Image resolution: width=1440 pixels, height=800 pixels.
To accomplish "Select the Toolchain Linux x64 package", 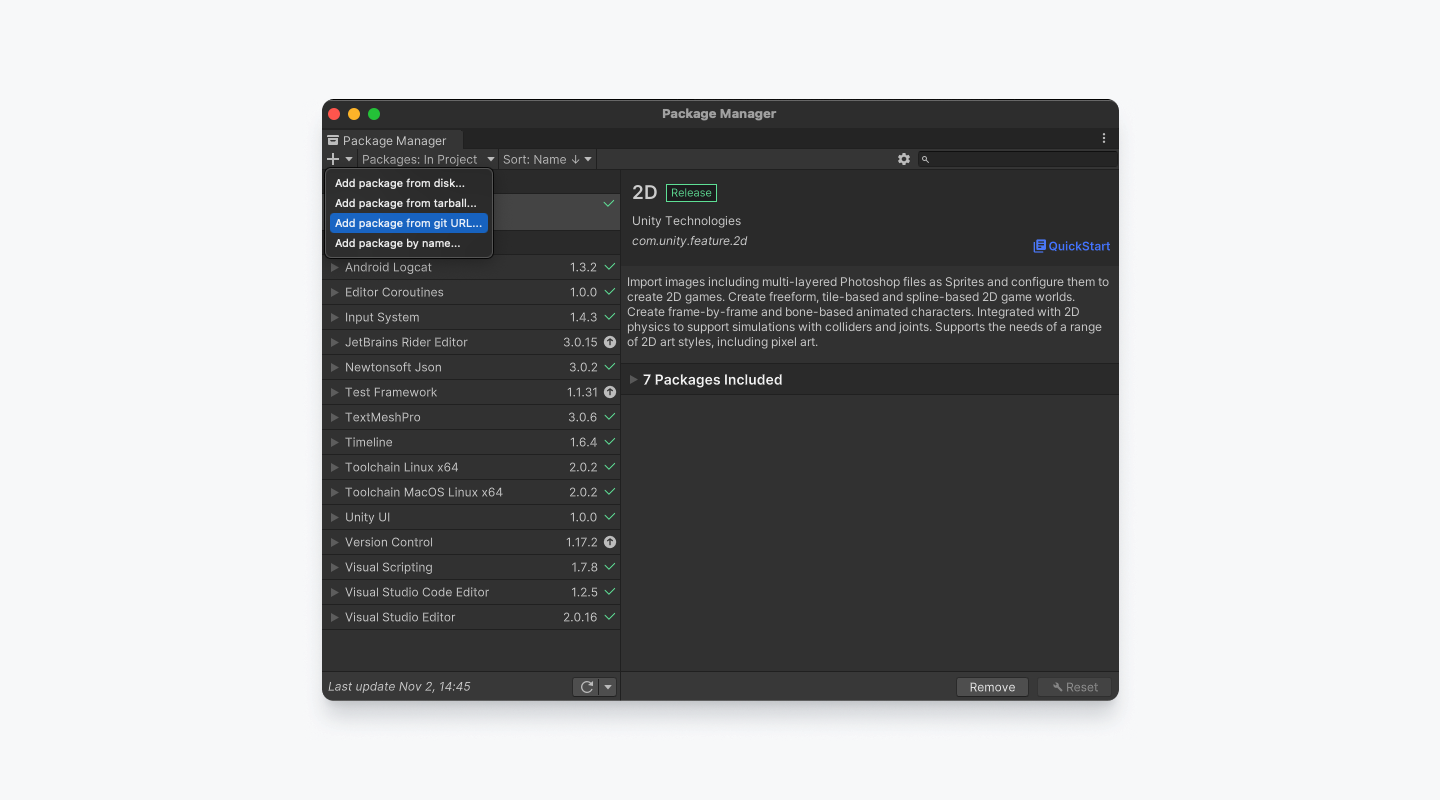I will pyautogui.click(x=471, y=467).
